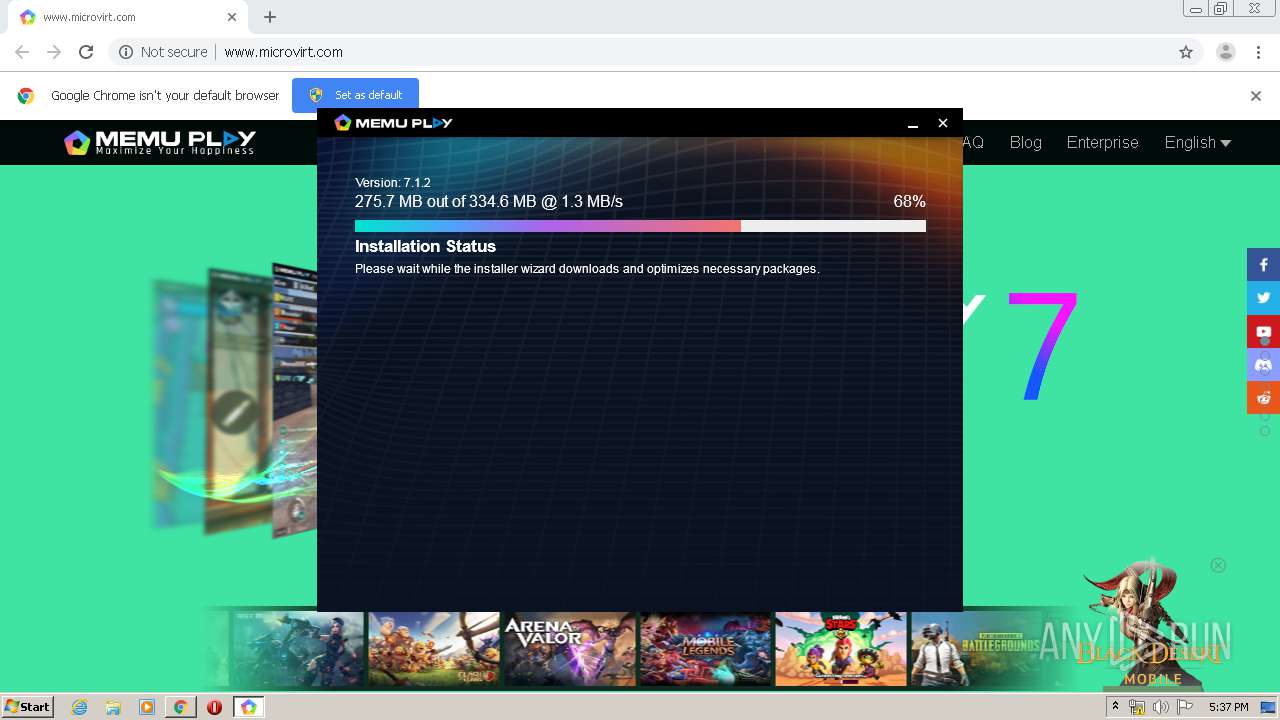View site info Not secure icon

pos(126,52)
